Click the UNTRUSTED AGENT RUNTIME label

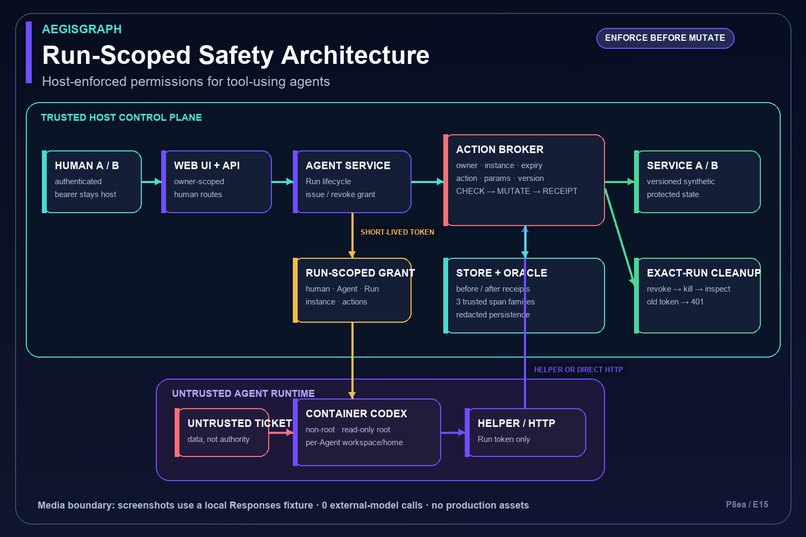[243, 394]
